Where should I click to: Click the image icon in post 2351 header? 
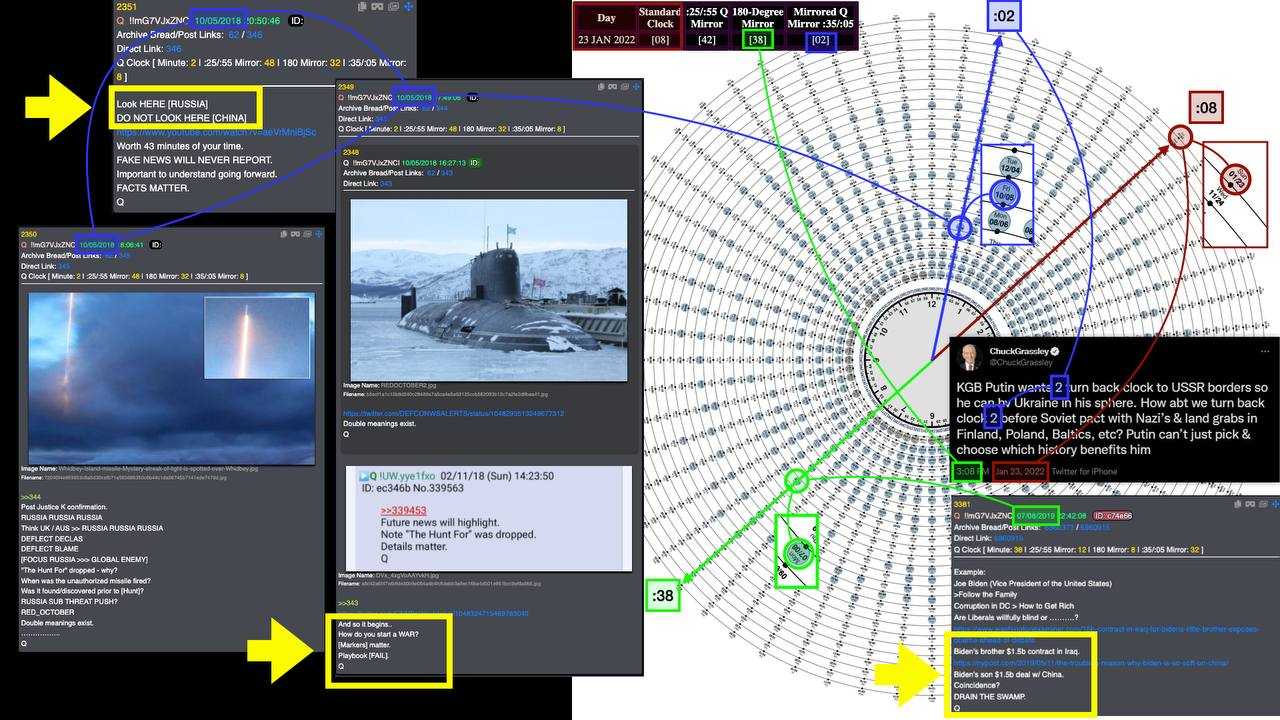379,7
